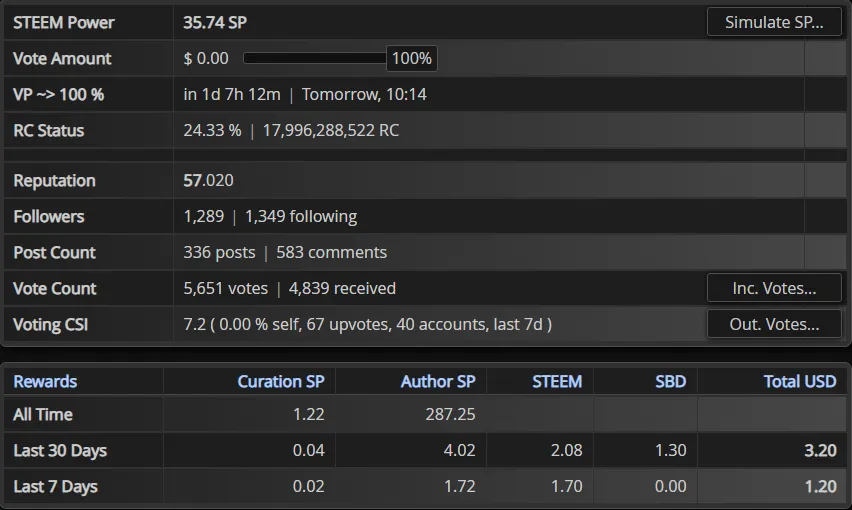The height and width of the screenshot is (510, 852).
Task: Click the All Time Author SP 287.25
Action: coord(450,414)
